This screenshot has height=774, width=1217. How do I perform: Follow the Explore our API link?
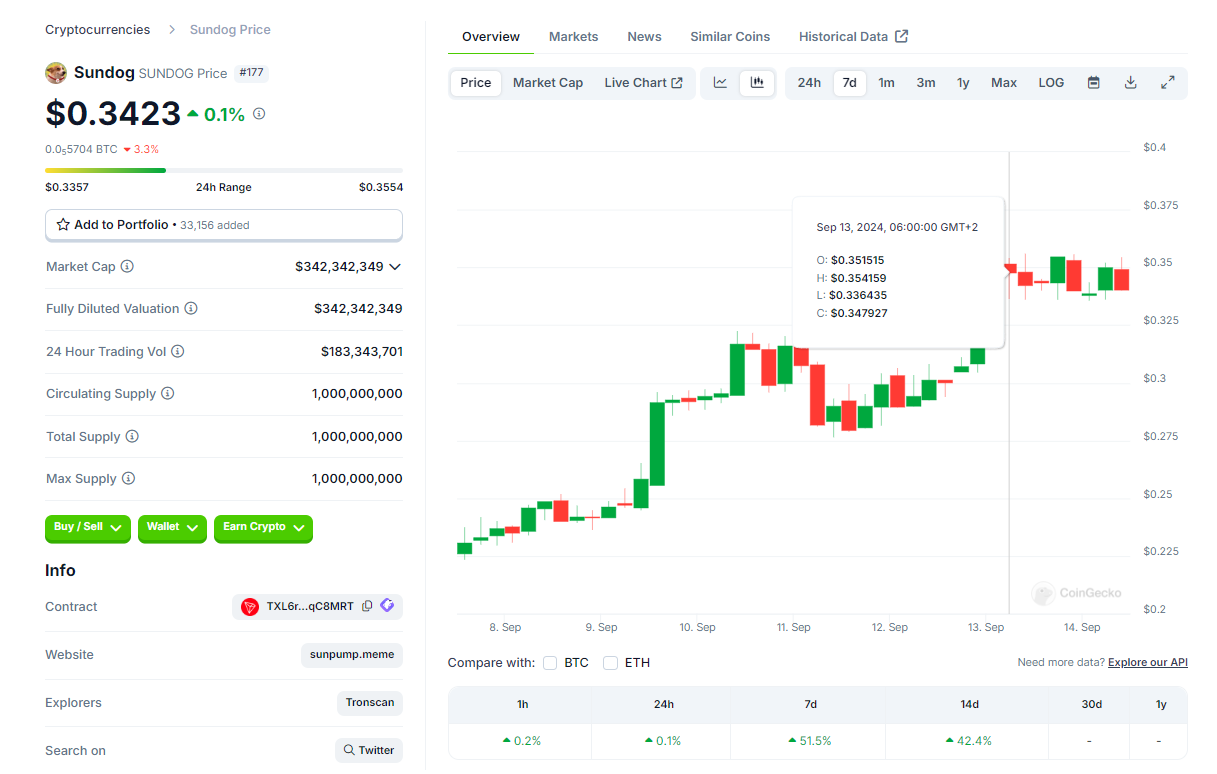tap(1148, 663)
